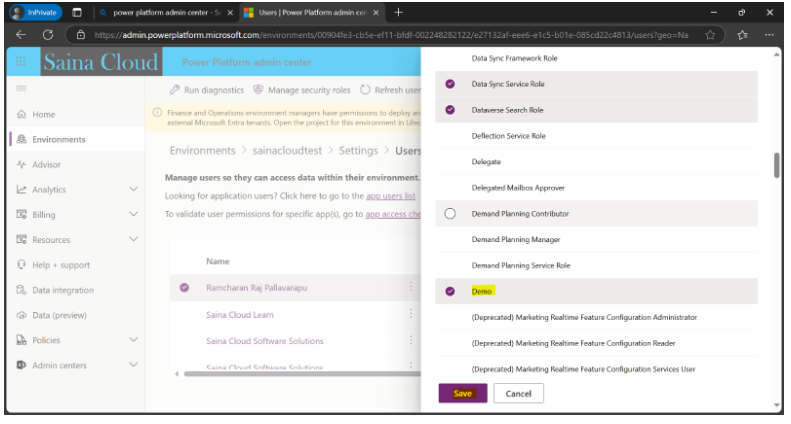Click the tab actions icon beside InPrivate
This screenshot has width=791, height=424.
coord(77,13)
